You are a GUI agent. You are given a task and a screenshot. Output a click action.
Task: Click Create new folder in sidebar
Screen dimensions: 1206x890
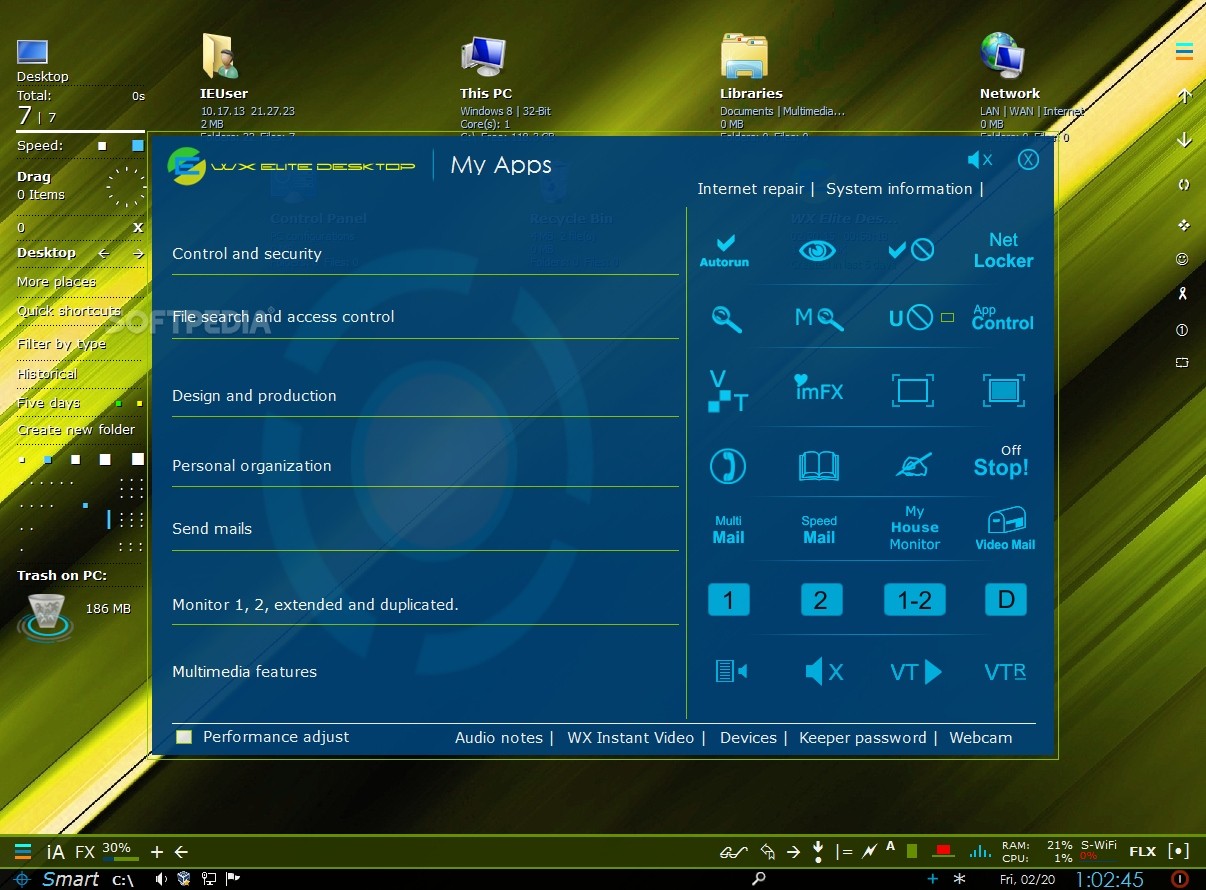tap(76, 430)
